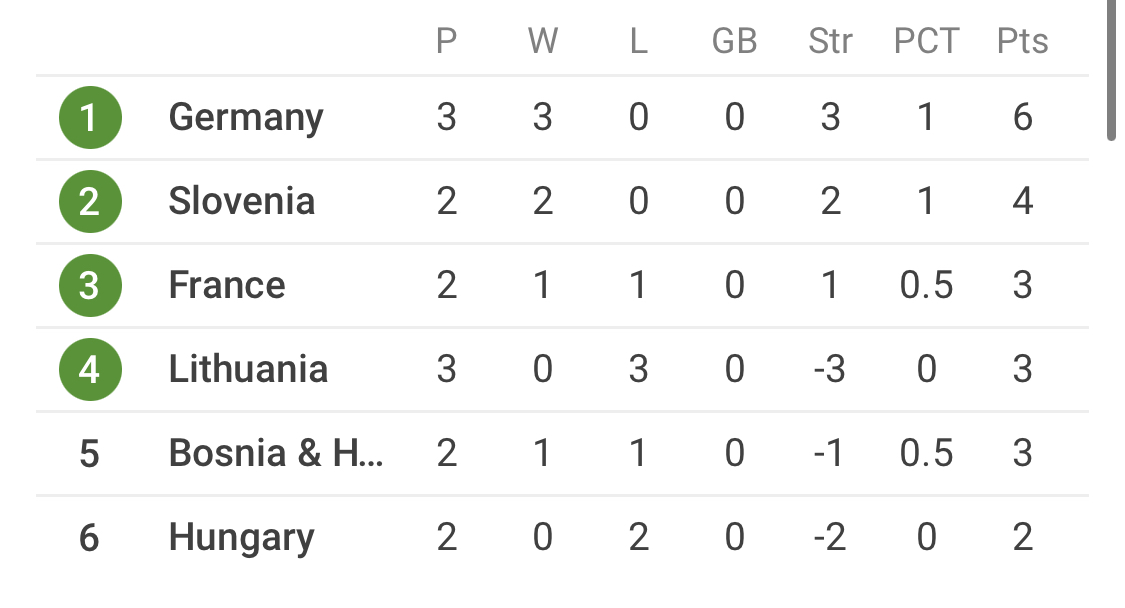Sort by the PCT column header
Viewport: 1125px width, 608px height.
926,42
